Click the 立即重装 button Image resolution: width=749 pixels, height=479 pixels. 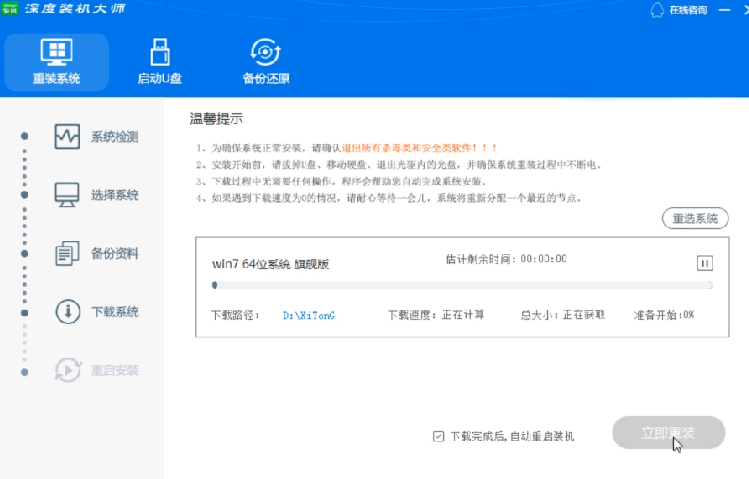click(668, 433)
